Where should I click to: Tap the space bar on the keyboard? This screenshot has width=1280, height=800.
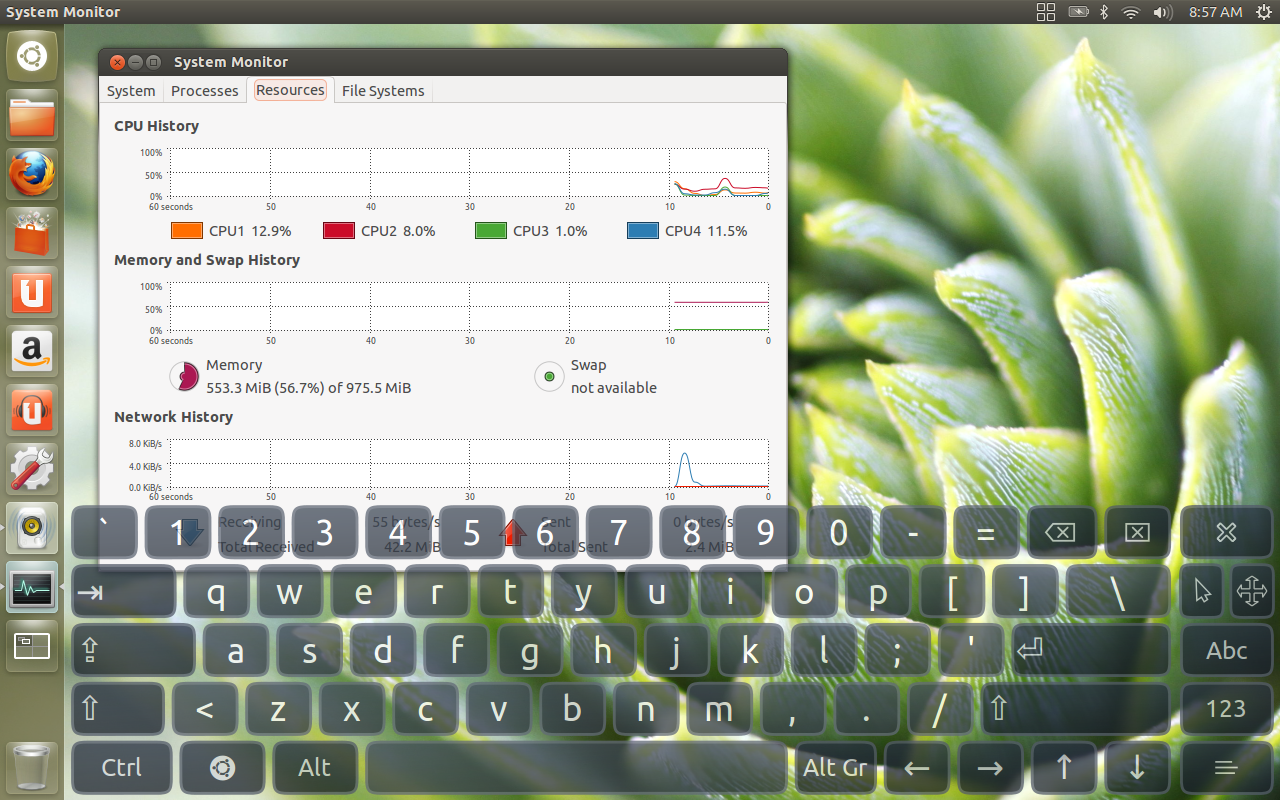pyautogui.click(x=576, y=768)
